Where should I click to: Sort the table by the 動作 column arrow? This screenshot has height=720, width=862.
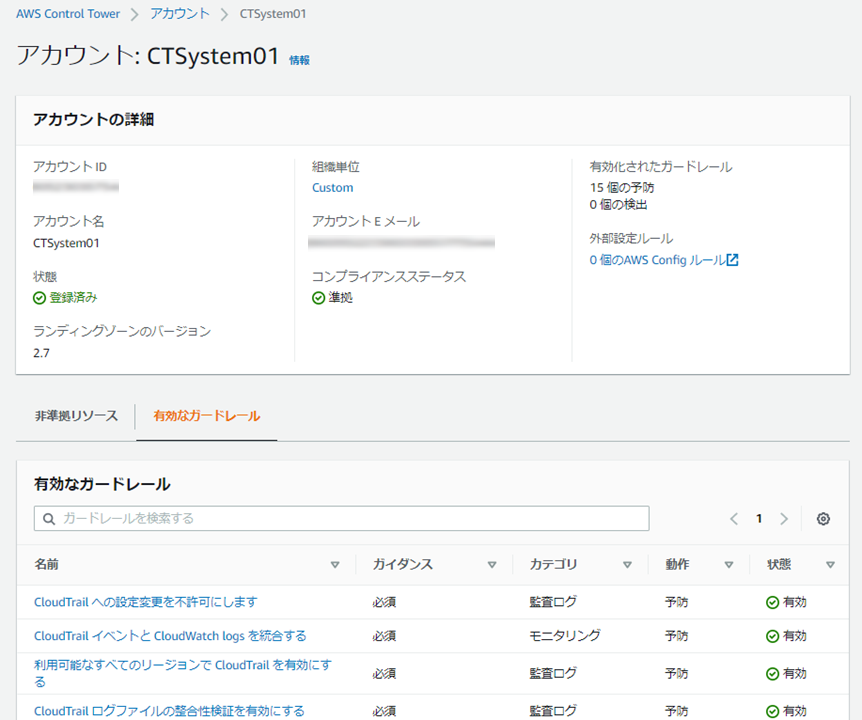pyautogui.click(x=729, y=565)
